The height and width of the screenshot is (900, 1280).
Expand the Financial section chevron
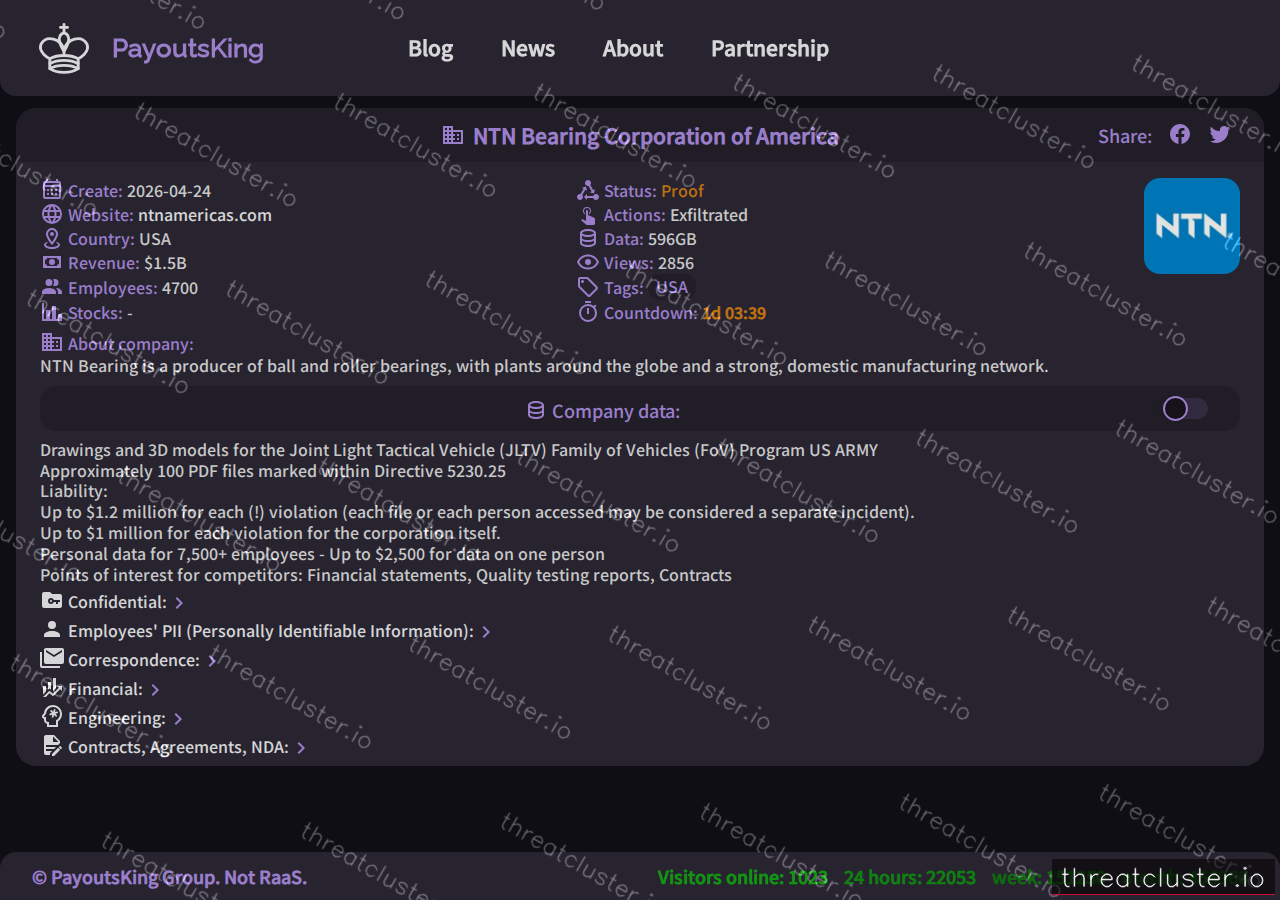pos(155,690)
